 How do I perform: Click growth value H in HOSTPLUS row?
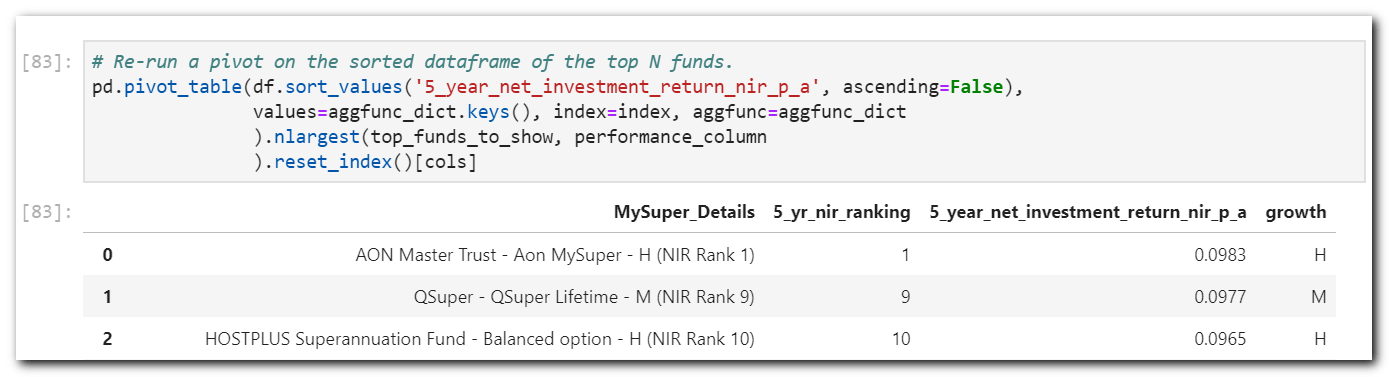pos(1320,339)
